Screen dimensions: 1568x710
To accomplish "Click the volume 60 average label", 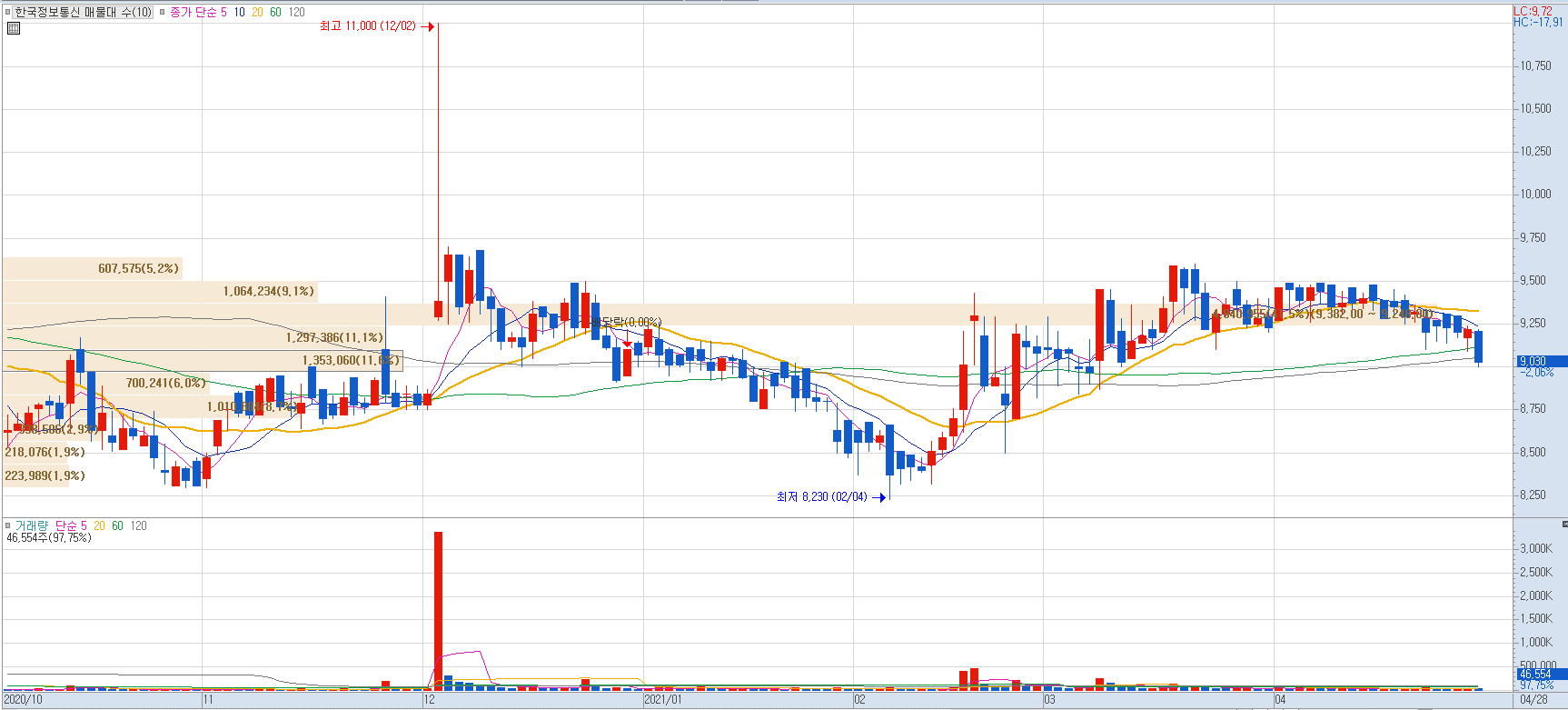I will [117, 525].
